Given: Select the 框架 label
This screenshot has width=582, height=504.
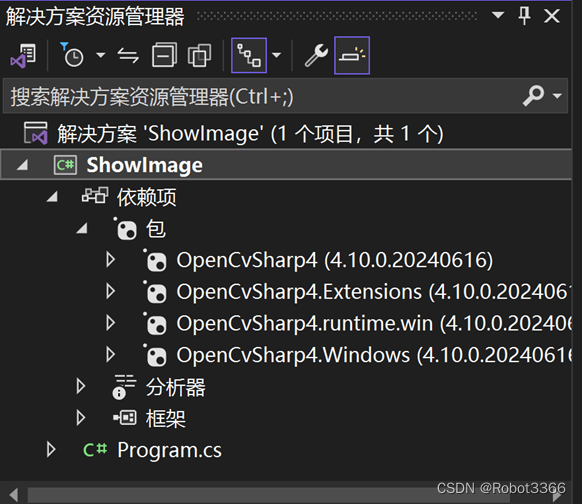Looking at the screenshot, I should (x=166, y=419).
